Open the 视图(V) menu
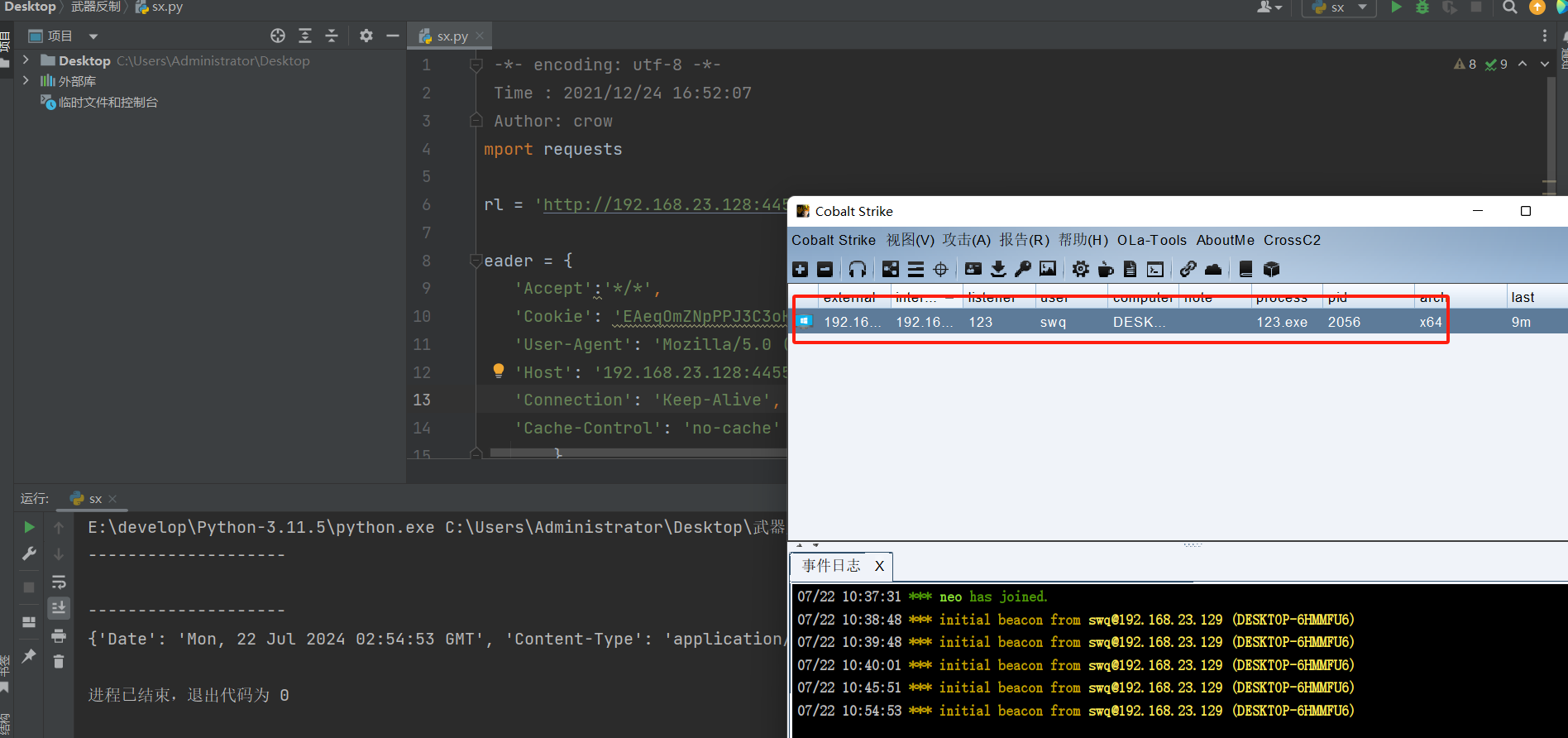 [911, 240]
